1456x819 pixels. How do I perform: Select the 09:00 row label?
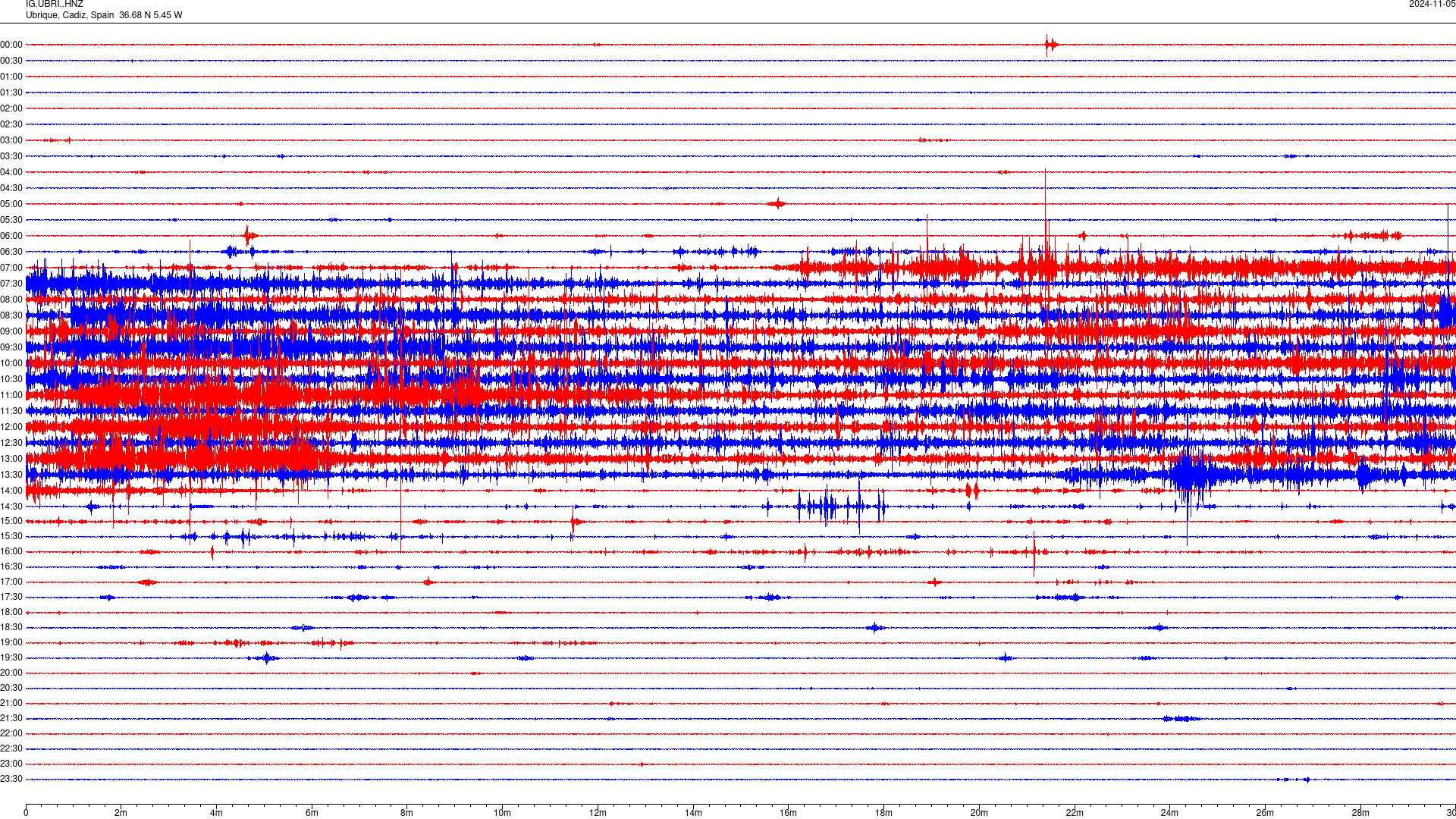coord(11,331)
